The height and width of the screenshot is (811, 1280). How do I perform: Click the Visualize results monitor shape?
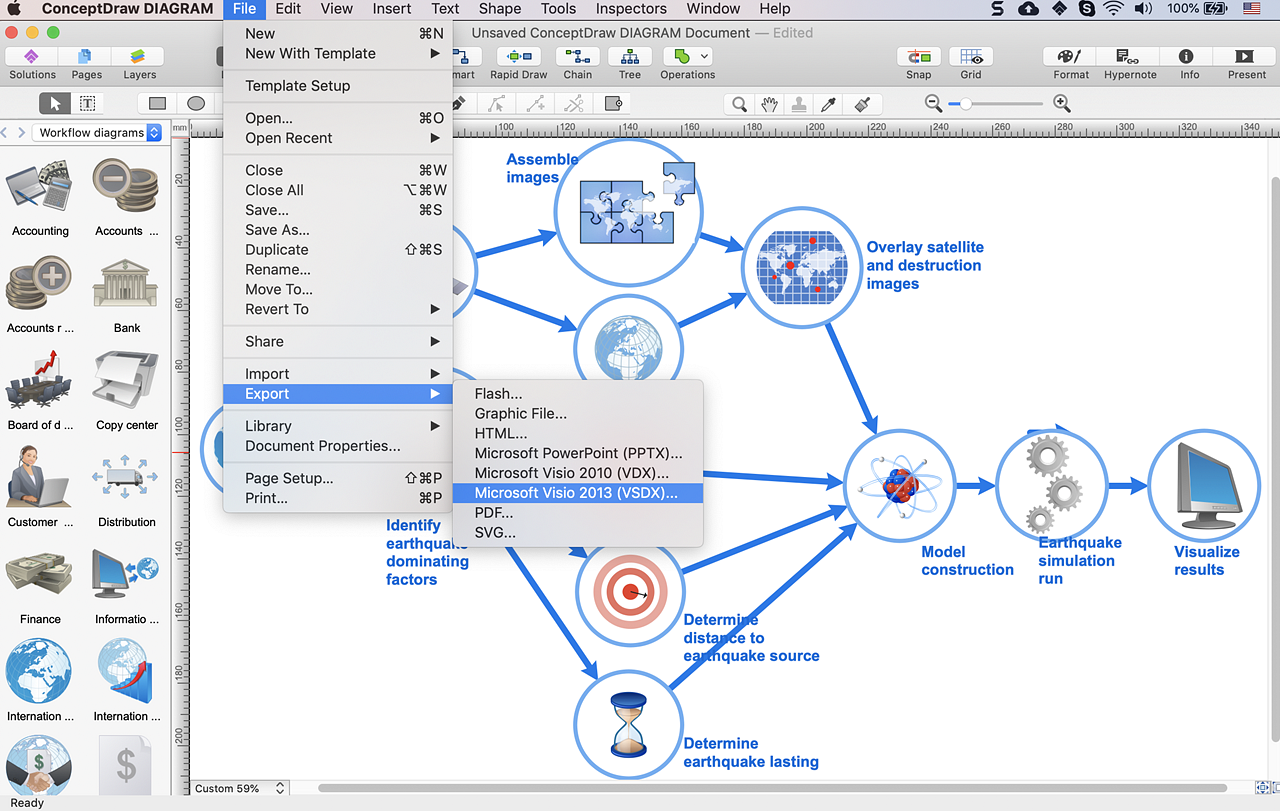pos(1204,485)
